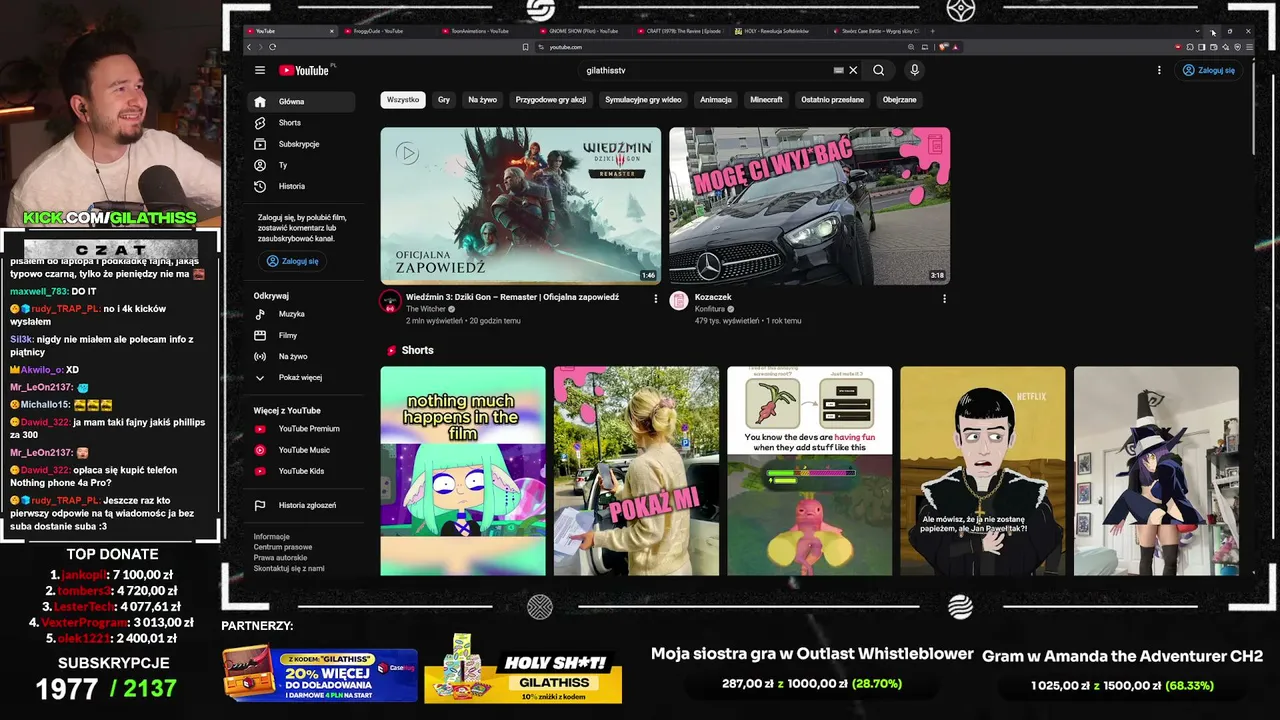The image size is (1280, 720).
Task: Switch to the ToonAnimations browser tab
Action: 487,31
